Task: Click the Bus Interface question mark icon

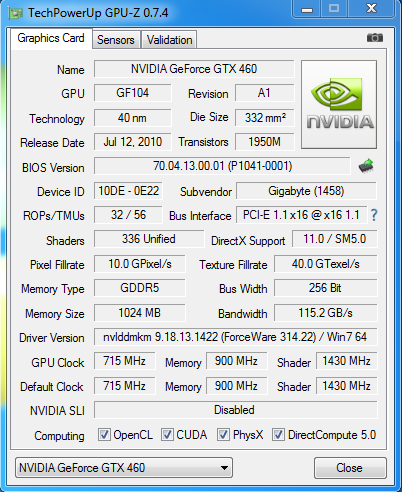Action: (x=374, y=215)
